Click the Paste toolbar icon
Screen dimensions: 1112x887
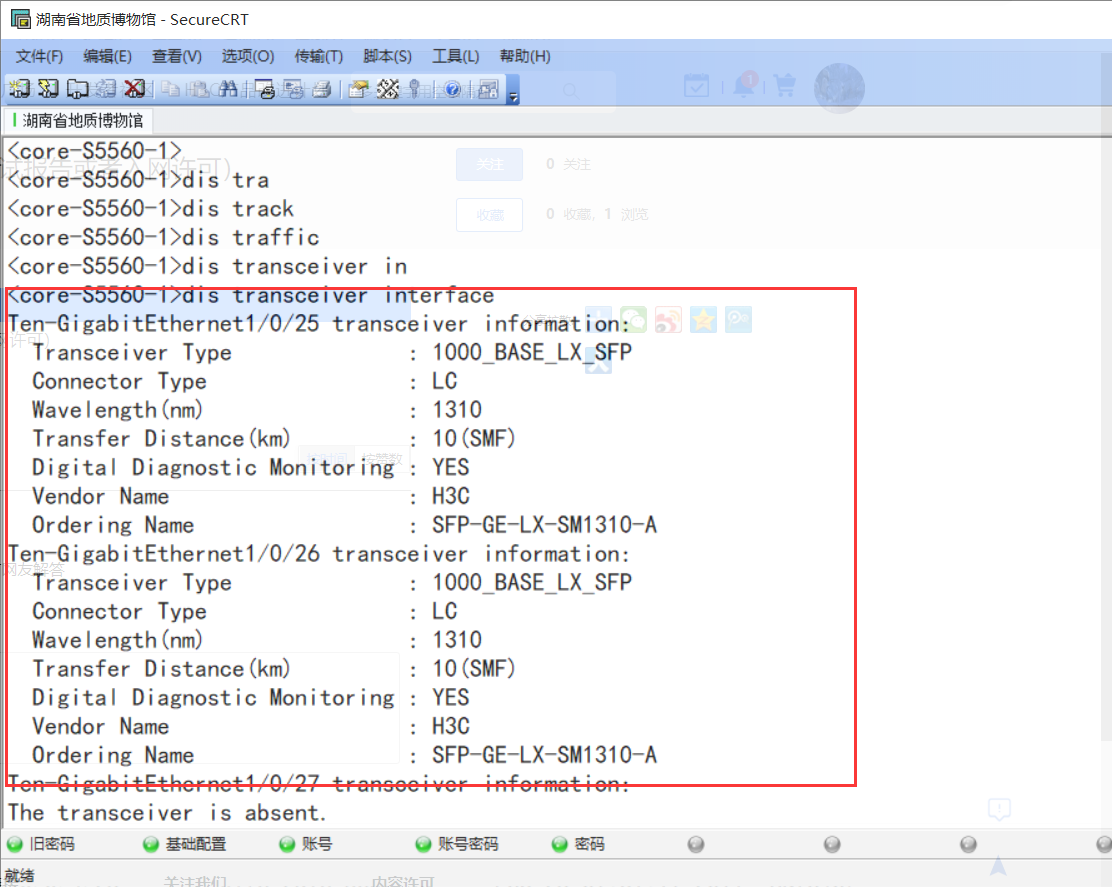point(198,89)
